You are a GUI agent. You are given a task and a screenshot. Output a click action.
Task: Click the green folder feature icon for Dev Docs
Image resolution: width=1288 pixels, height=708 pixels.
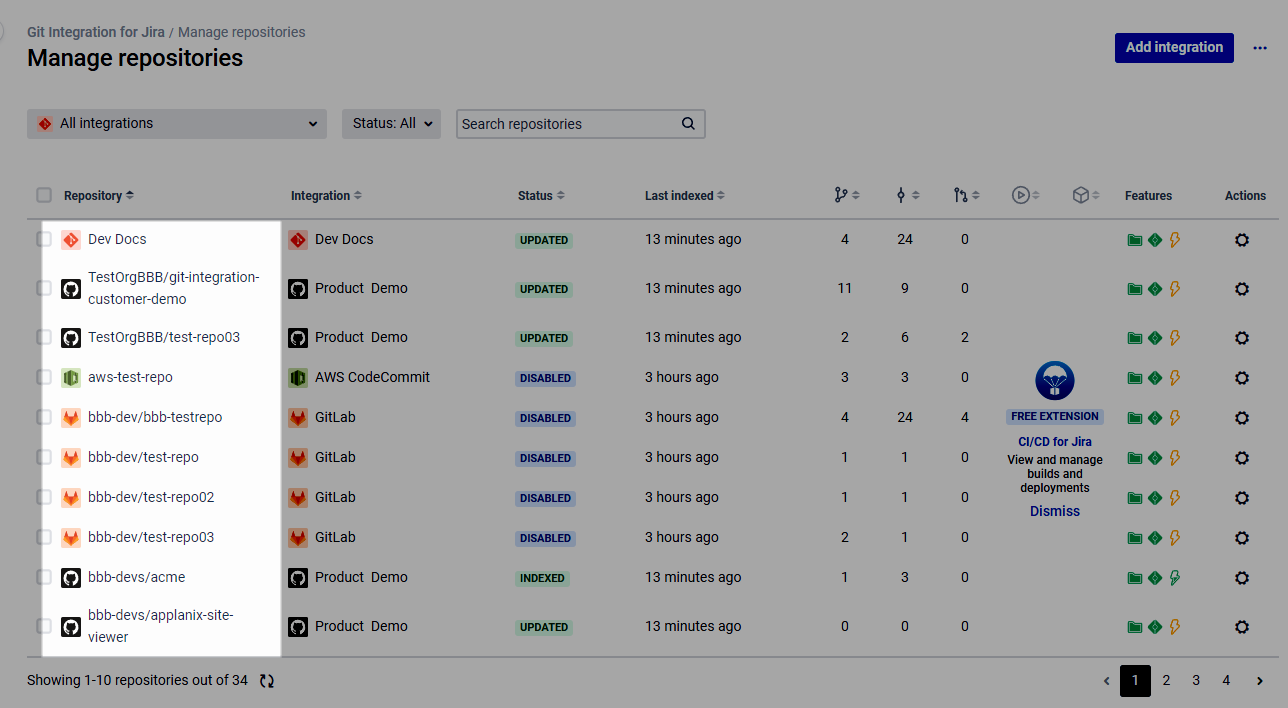pyautogui.click(x=1135, y=240)
